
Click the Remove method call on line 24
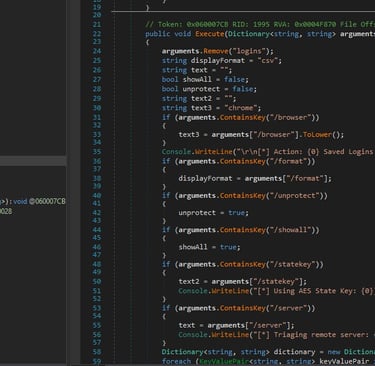point(216,51)
